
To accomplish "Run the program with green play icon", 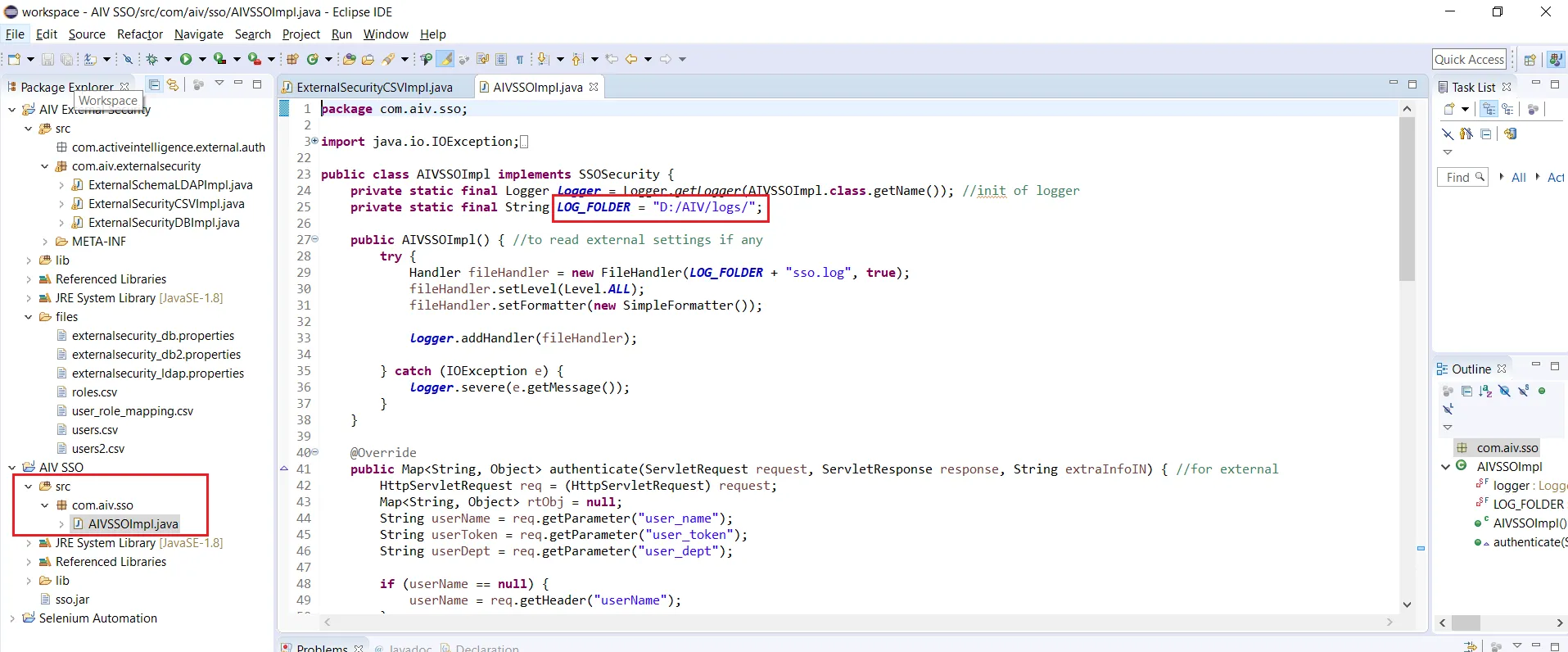I will point(186,59).
